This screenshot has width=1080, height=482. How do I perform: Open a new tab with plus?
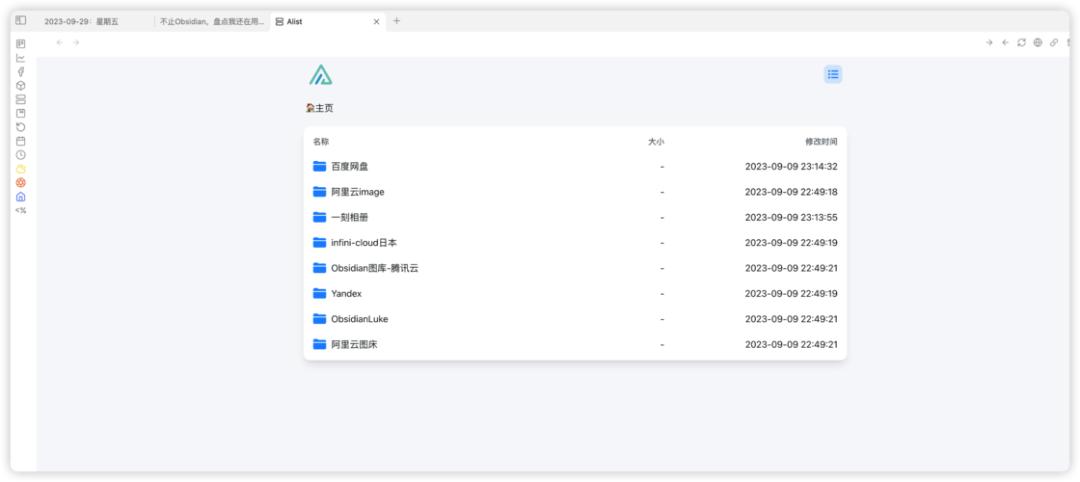tap(396, 21)
